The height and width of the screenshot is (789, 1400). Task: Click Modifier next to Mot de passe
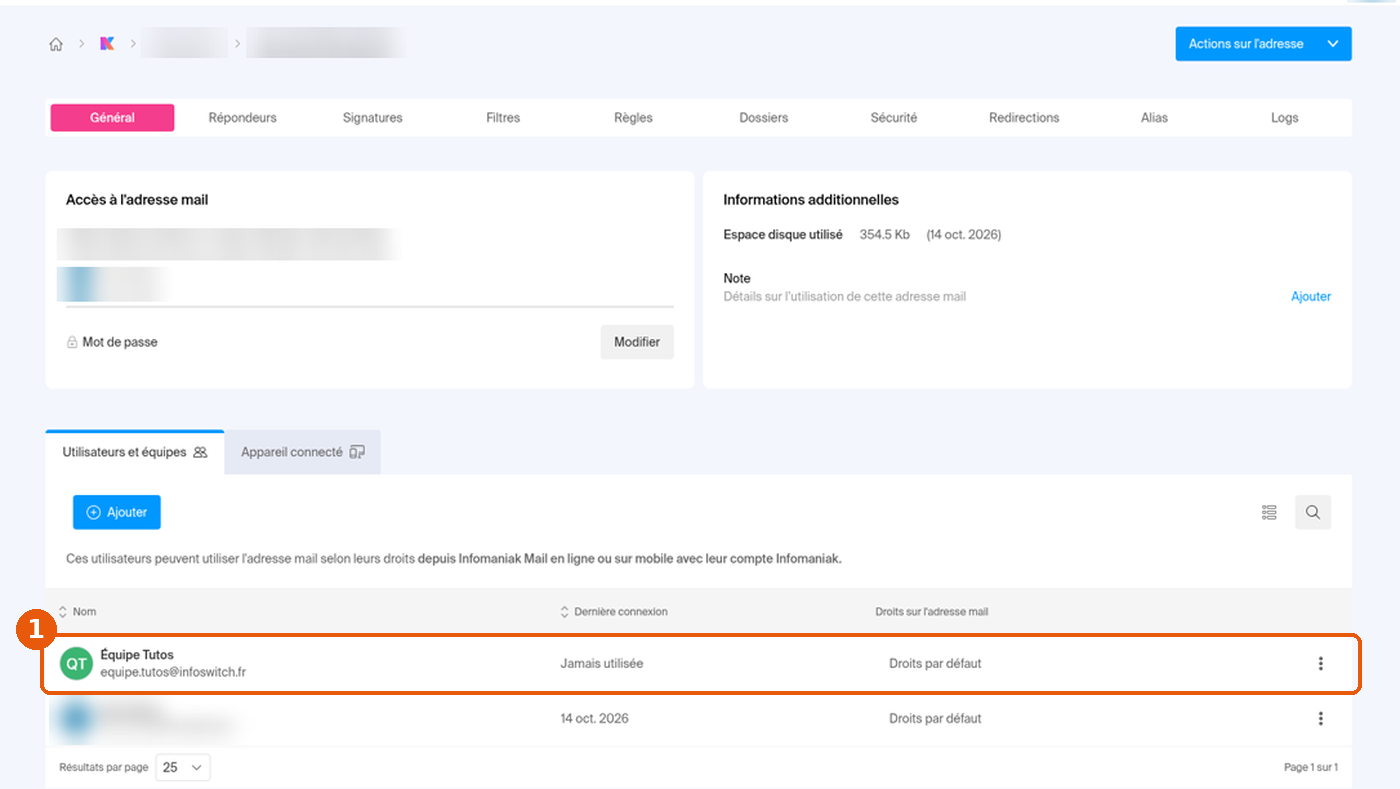pos(637,342)
